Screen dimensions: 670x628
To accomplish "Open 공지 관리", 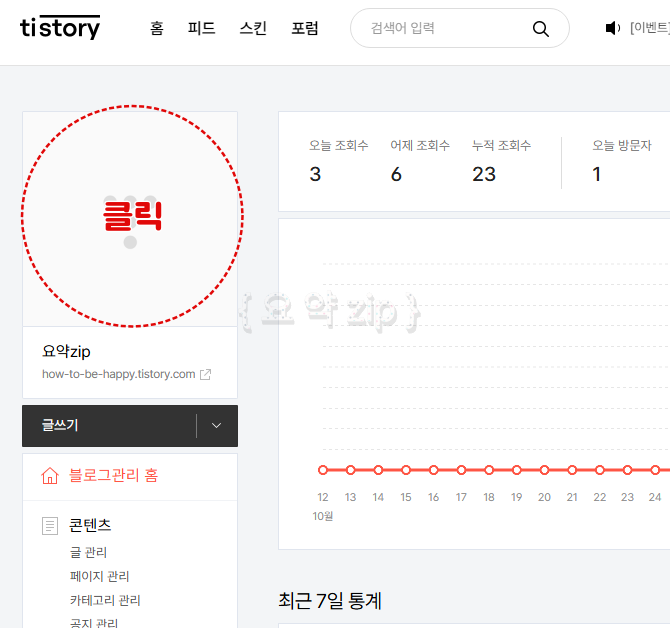I will (x=94, y=623).
